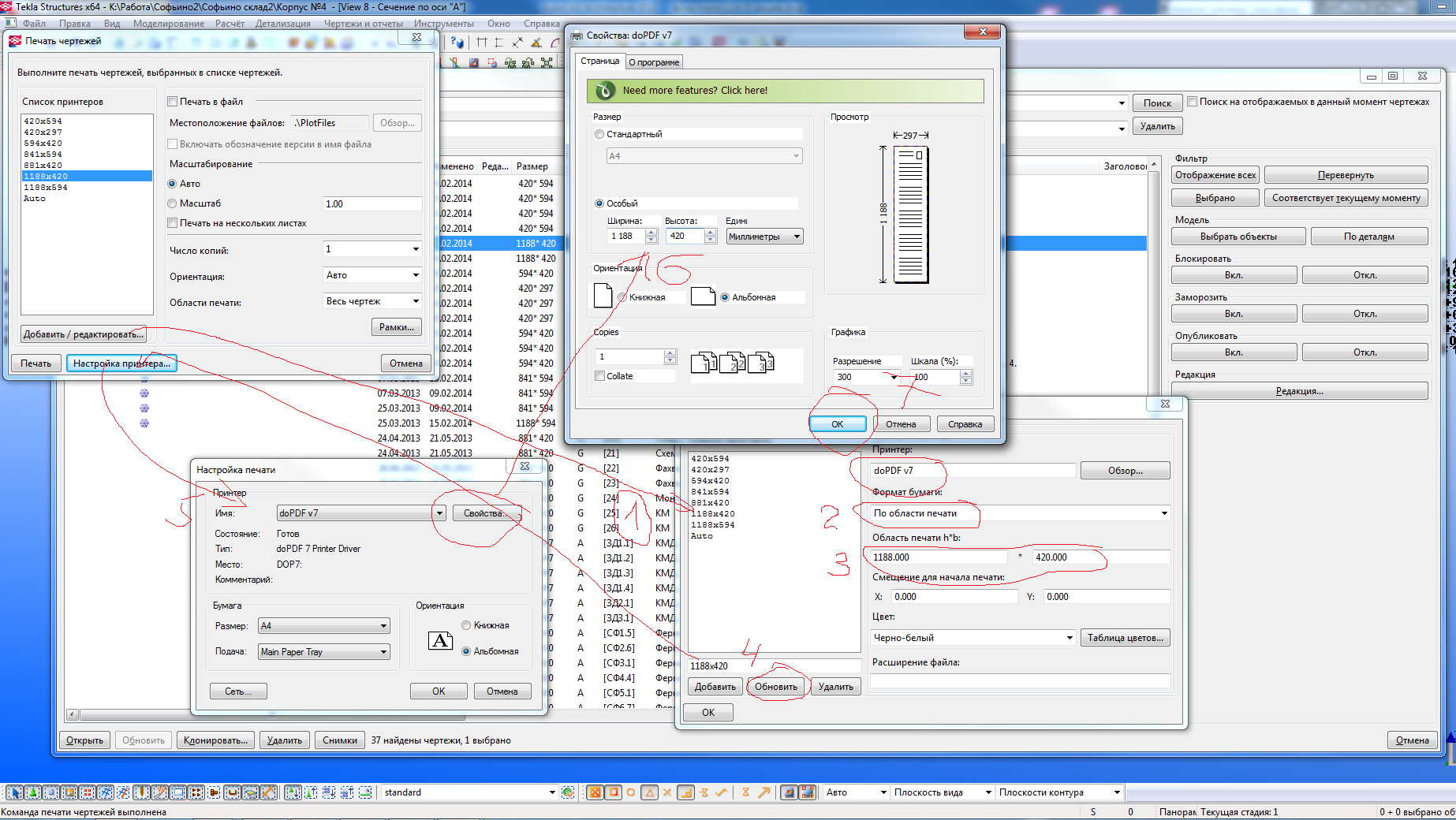Viewport: 1456px width, 820px height.
Task: Click the portrait page orientation icon
Action: pos(603,296)
